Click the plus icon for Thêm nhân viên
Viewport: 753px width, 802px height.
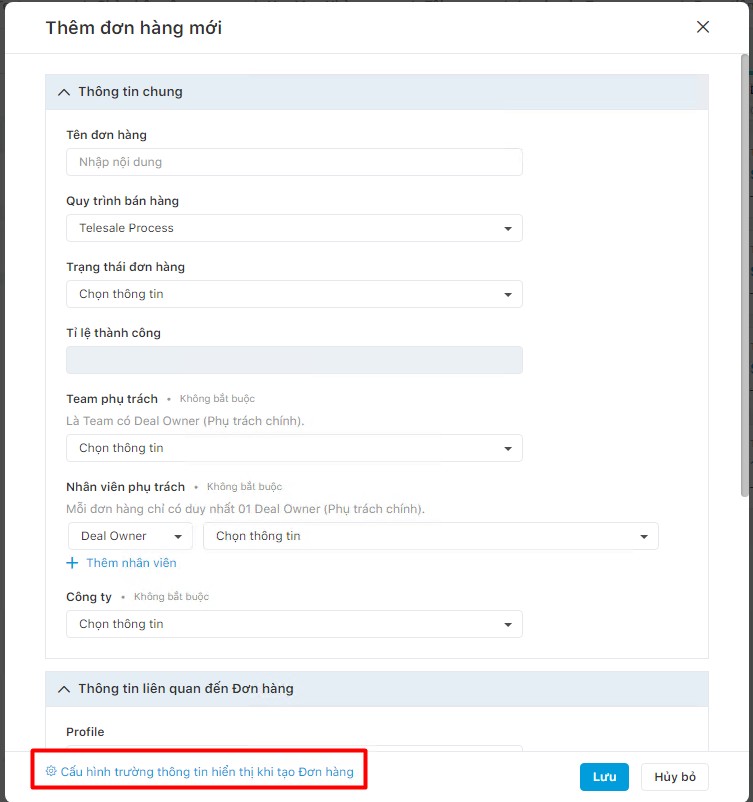pos(72,563)
